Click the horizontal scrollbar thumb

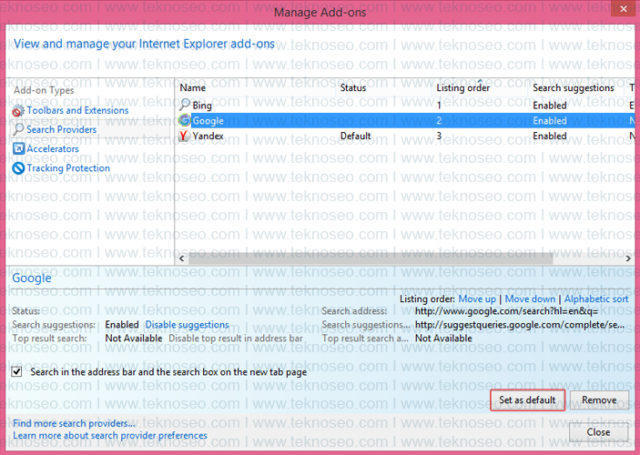pyautogui.click(x=370, y=258)
